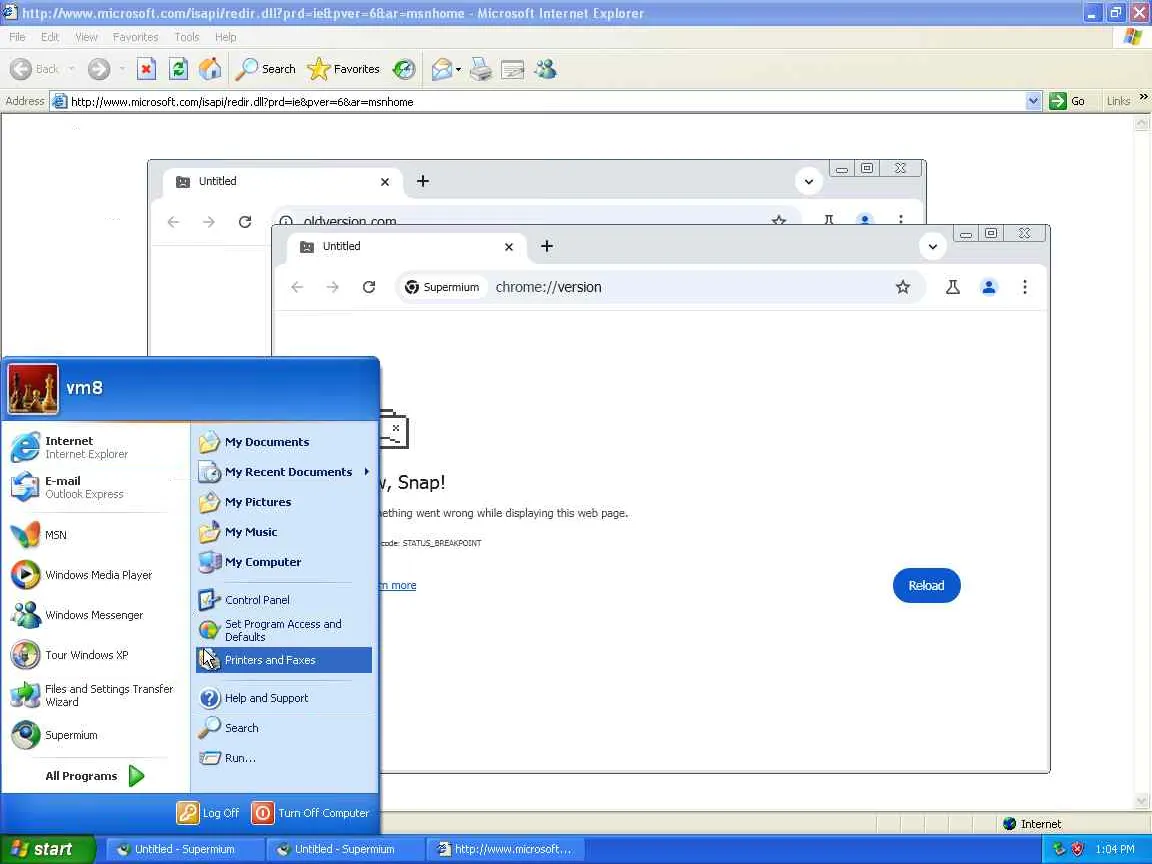
Task: Reload page in front Supermium window
Action: point(369,287)
